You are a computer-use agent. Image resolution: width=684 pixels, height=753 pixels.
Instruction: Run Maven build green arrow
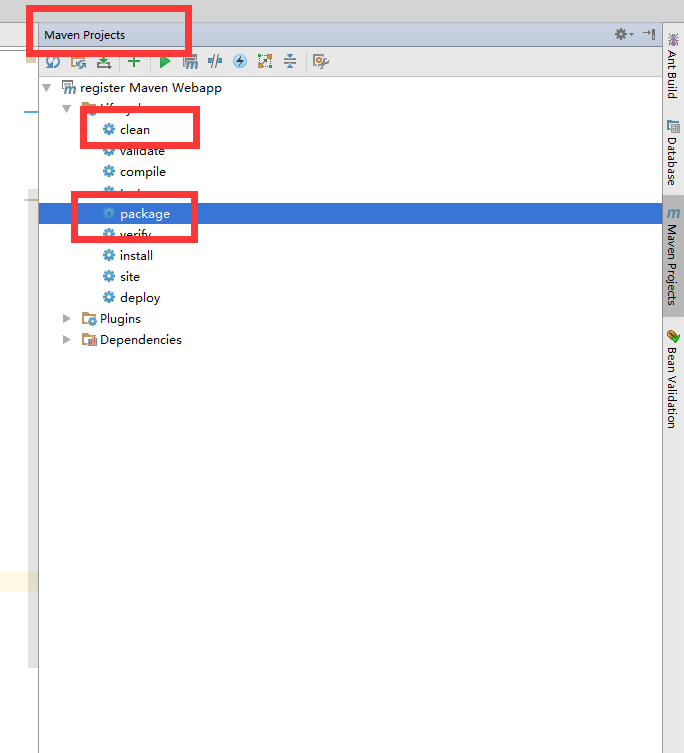click(165, 61)
